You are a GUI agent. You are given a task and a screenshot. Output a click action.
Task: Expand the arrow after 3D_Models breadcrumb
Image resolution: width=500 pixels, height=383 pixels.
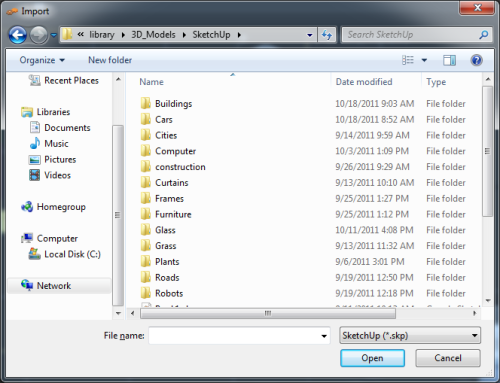pyautogui.click(x=184, y=35)
